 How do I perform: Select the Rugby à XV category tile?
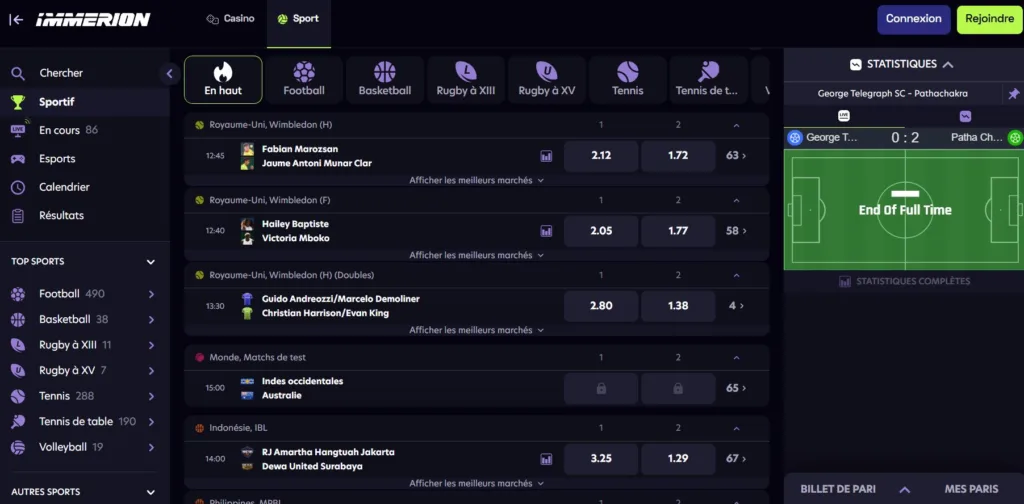(547, 80)
